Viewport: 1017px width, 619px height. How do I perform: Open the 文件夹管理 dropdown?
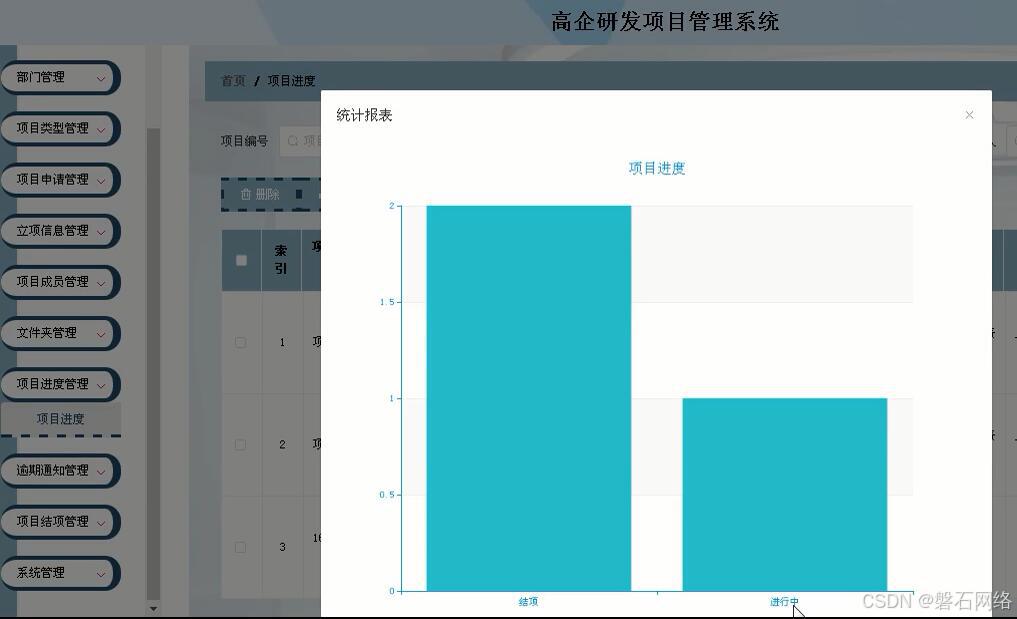[x=60, y=333]
